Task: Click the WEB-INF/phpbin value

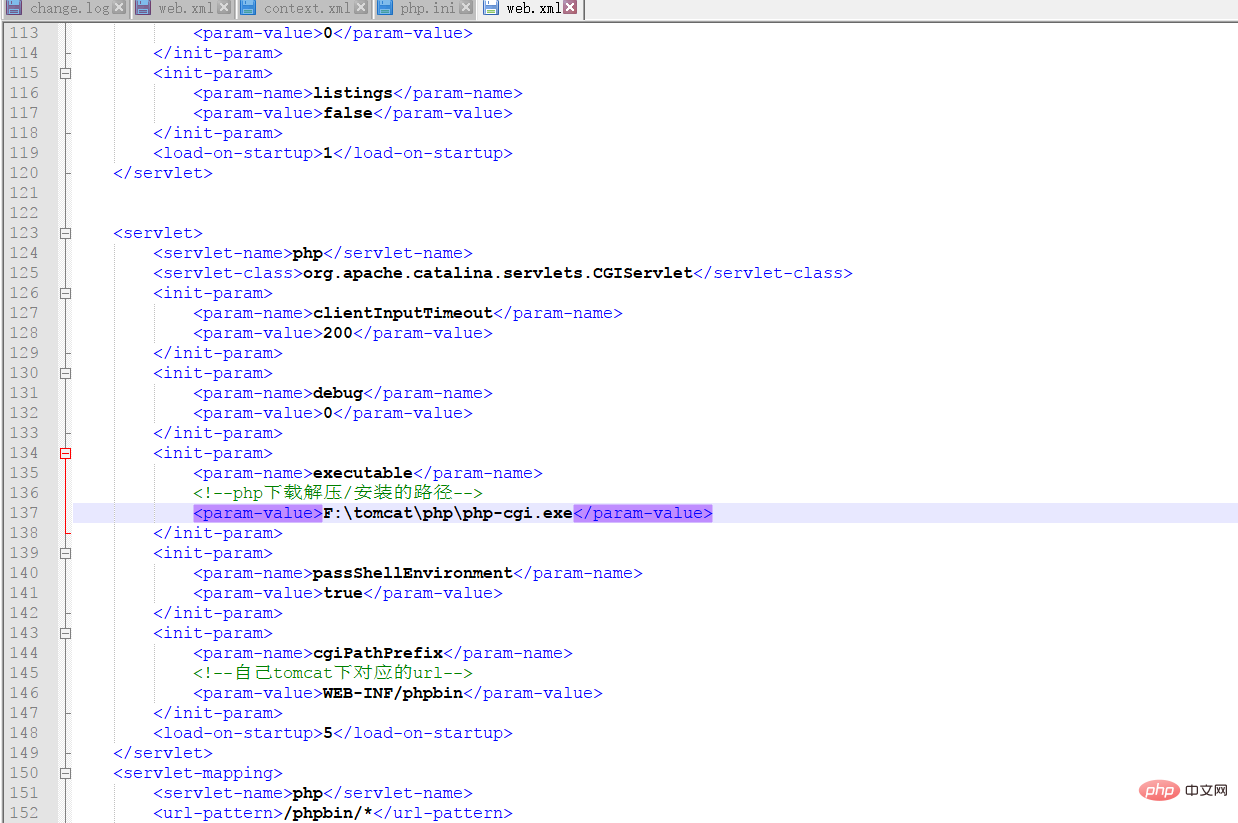Action: point(393,693)
